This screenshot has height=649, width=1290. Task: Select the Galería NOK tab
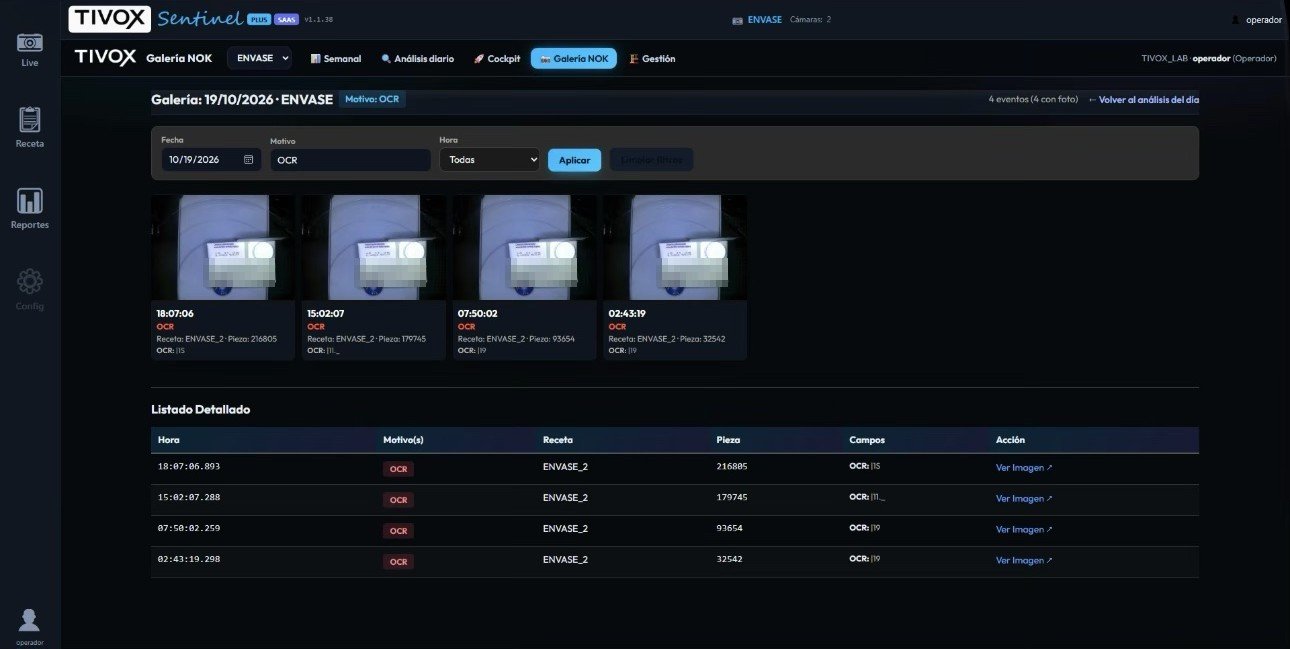click(574, 59)
